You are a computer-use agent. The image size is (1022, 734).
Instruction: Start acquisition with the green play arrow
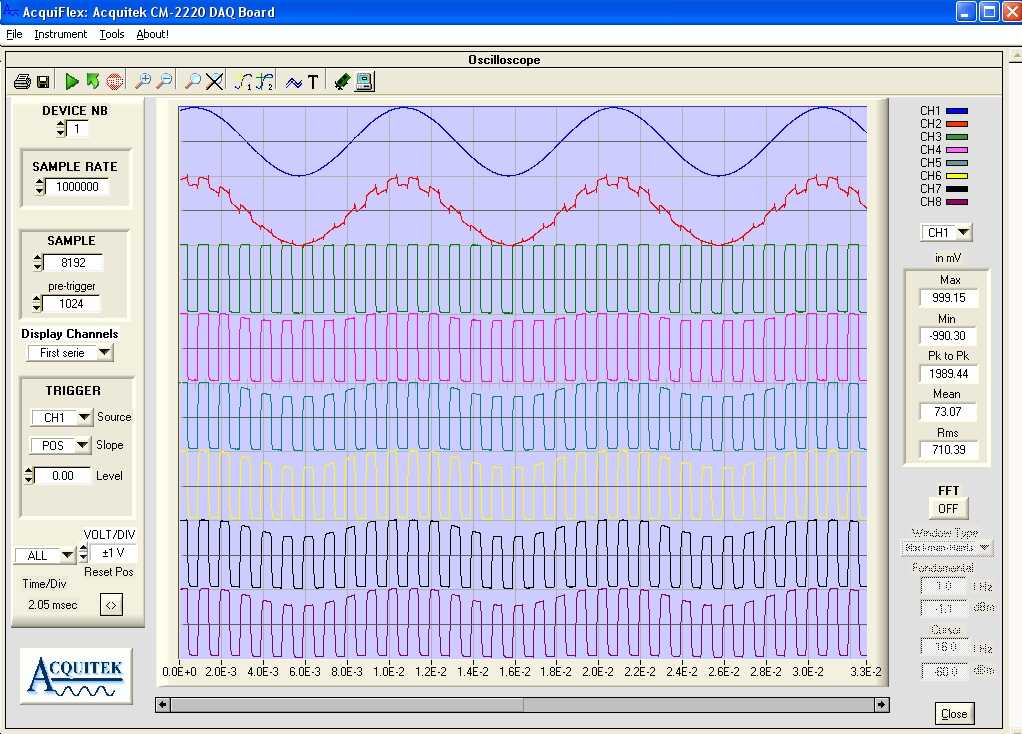[x=72, y=81]
